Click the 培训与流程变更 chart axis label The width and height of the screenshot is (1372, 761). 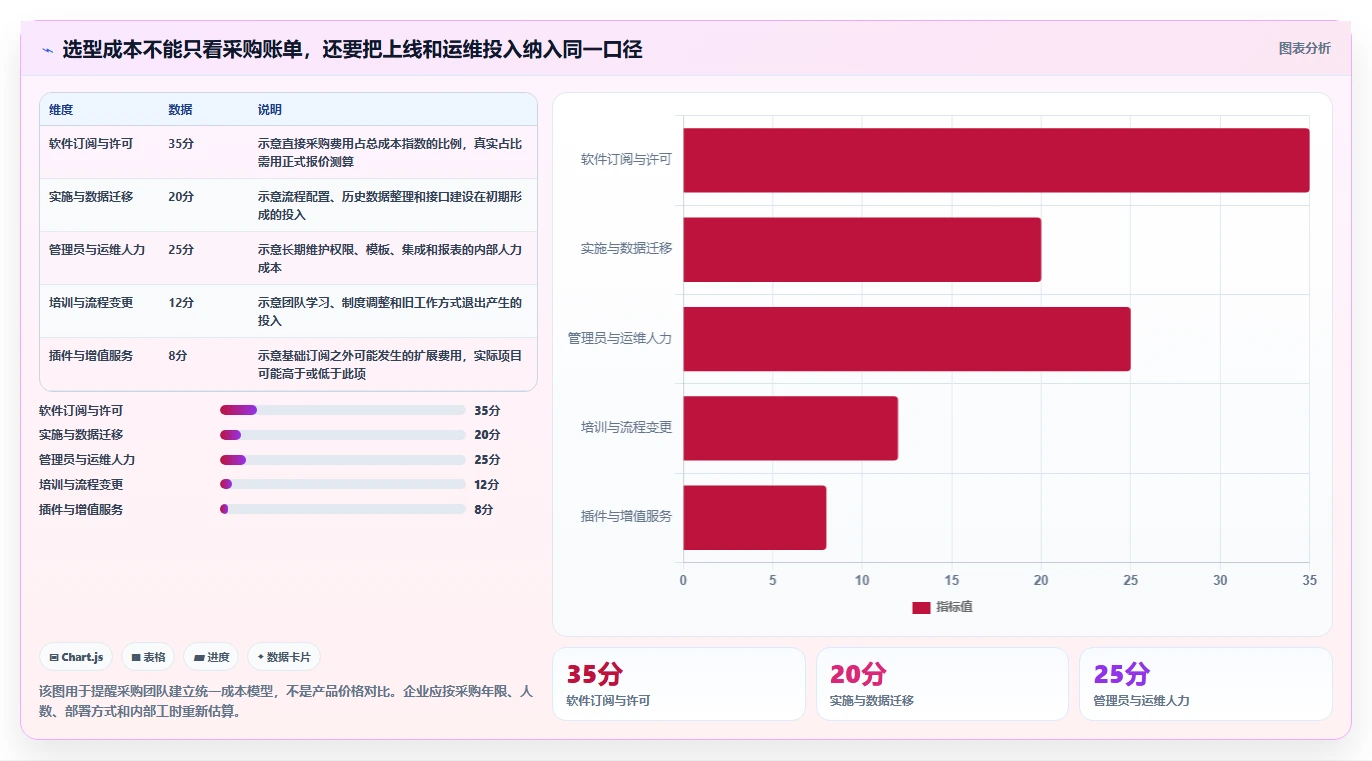point(626,428)
